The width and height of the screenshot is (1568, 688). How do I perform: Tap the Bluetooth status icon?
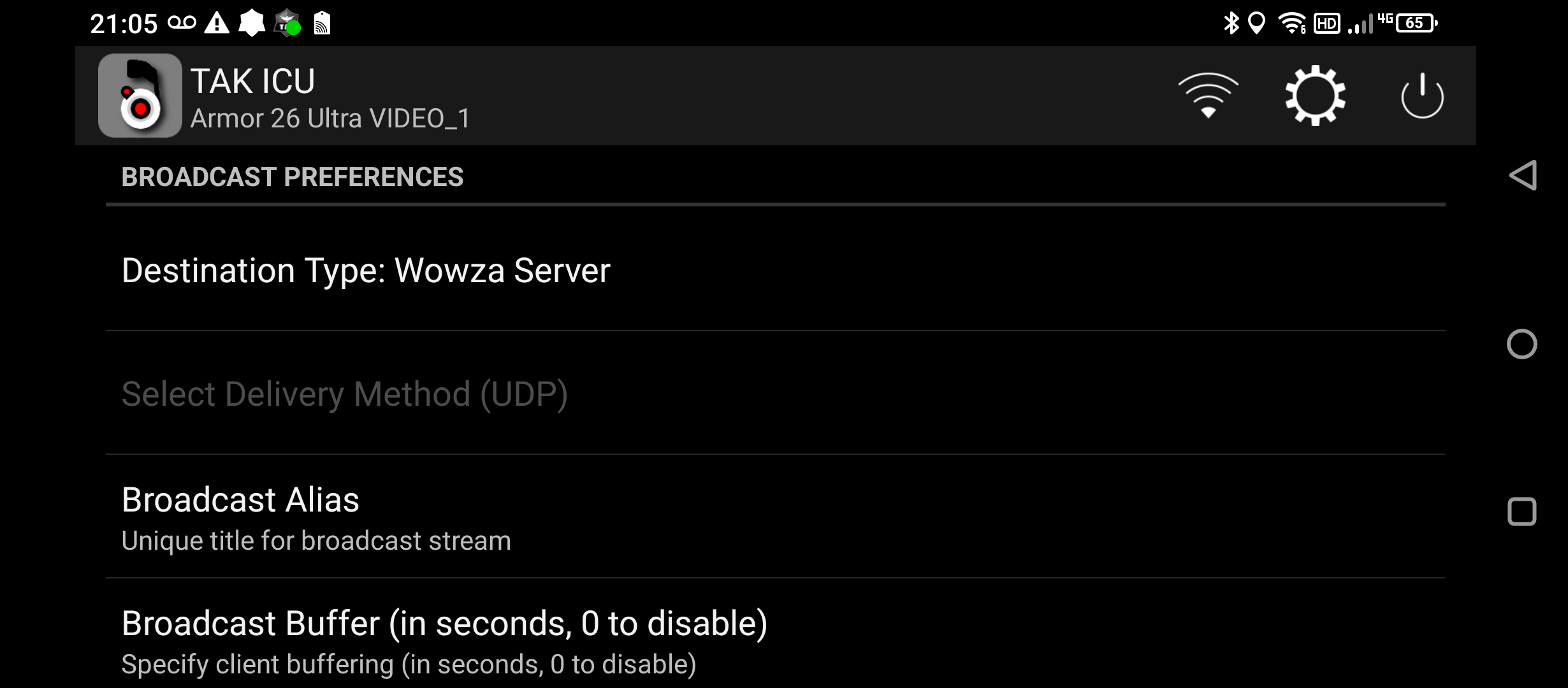(x=1231, y=24)
